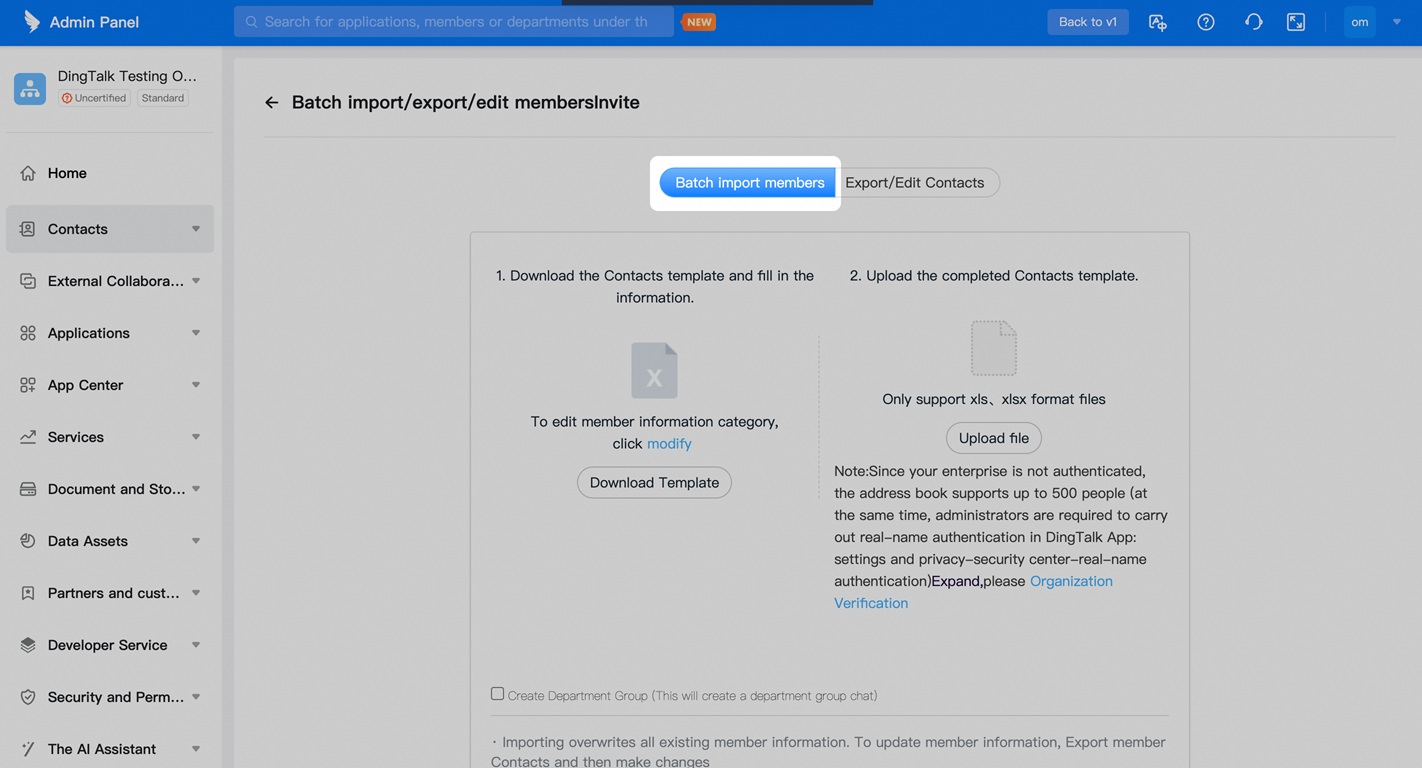Click the customer support headset icon
1422x768 pixels.
point(1253,22)
